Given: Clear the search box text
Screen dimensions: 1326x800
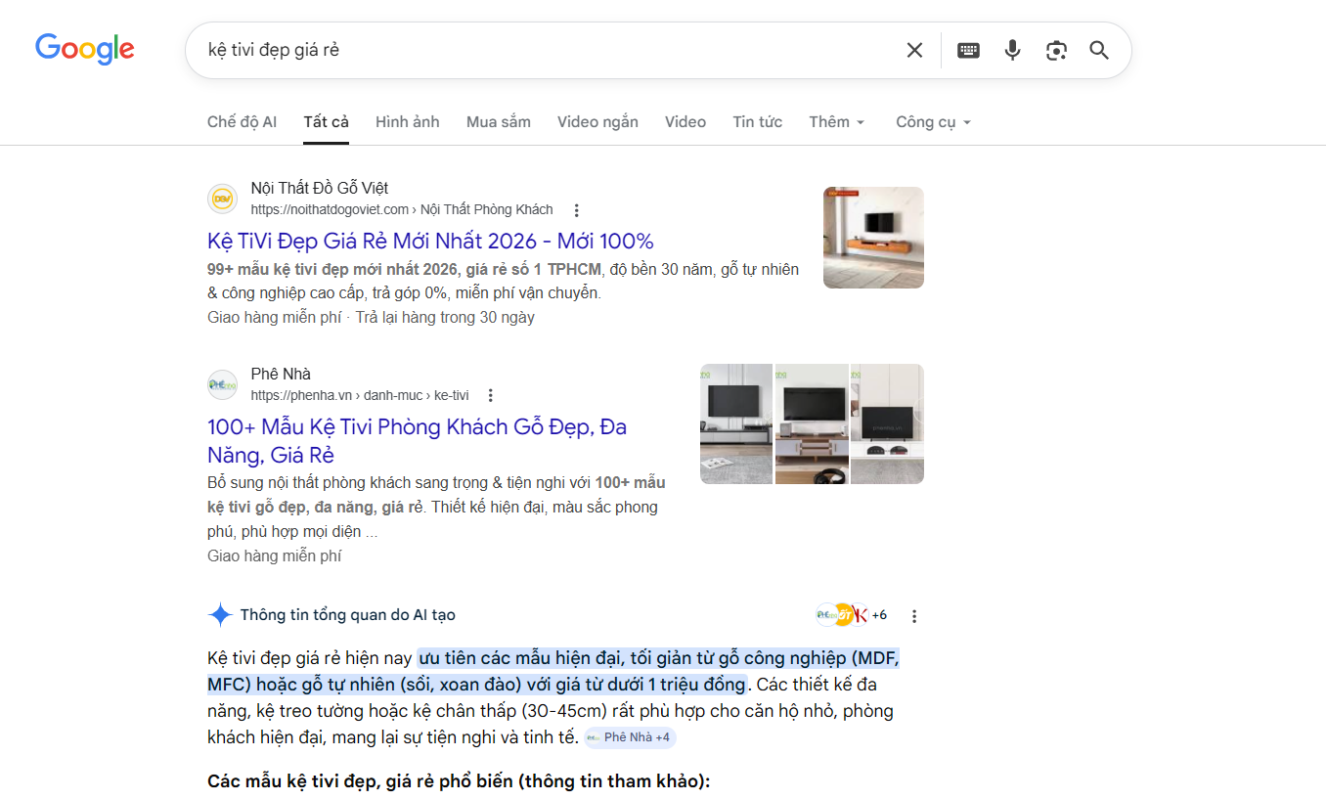Looking at the screenshot, I should pyautogui.click(x=914, y=50).
